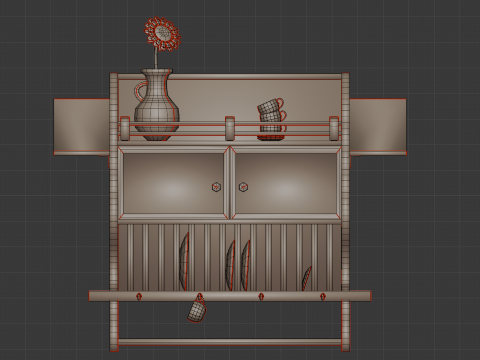The image size is (480, 360).
Task: Select the left side wing box
Action: pos(82,127)
